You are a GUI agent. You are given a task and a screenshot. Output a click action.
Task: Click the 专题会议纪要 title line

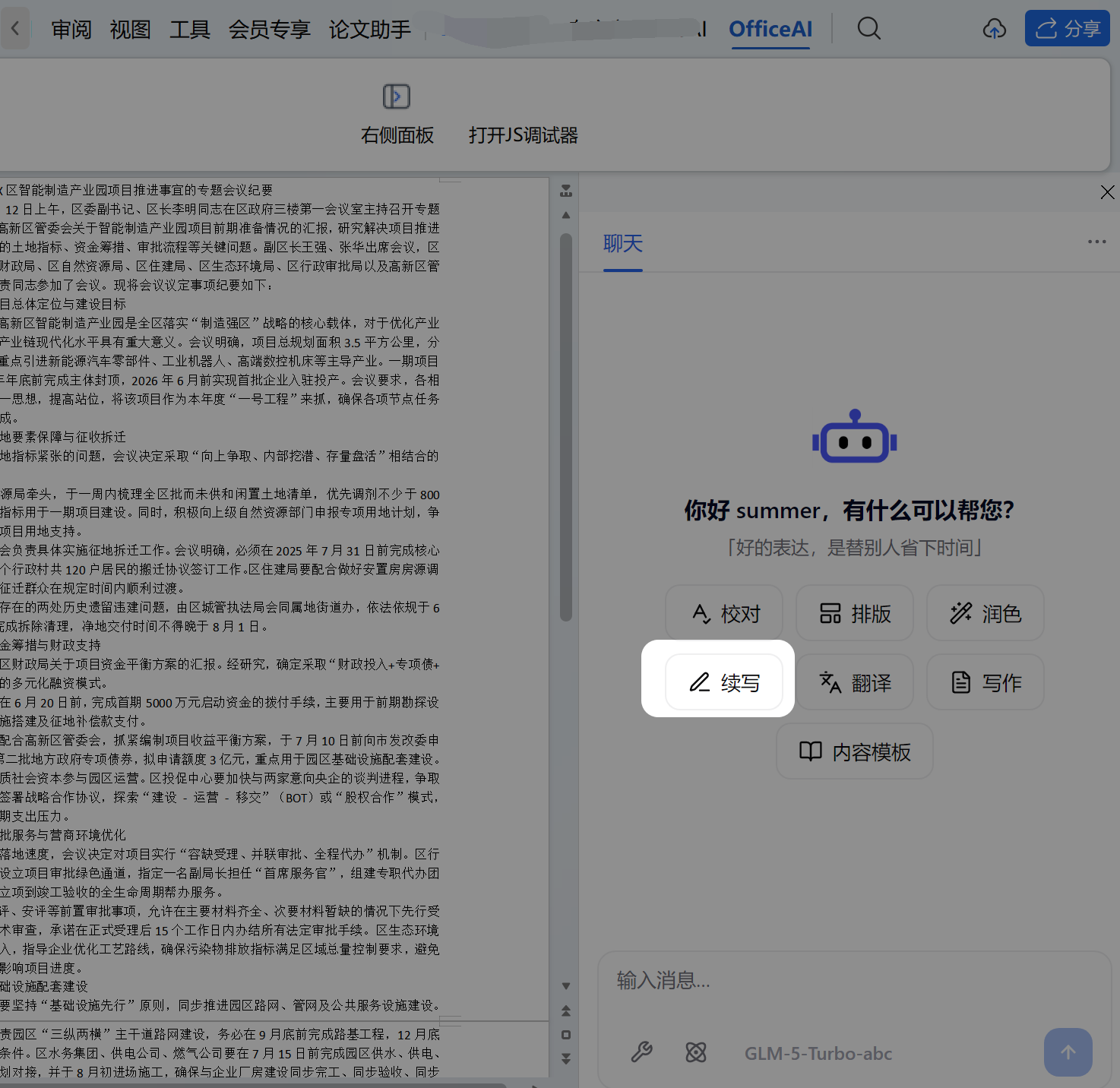tap(137, 190)
